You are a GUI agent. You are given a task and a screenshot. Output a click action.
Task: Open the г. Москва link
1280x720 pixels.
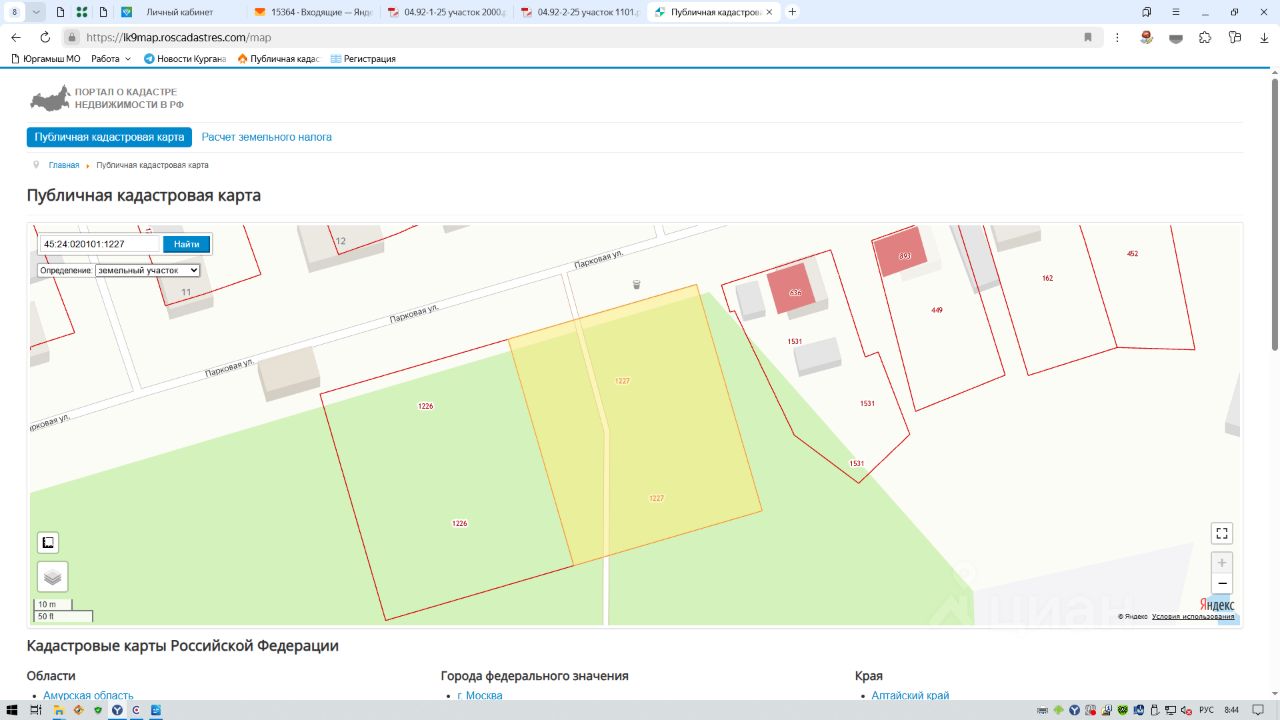coord(480,696)
